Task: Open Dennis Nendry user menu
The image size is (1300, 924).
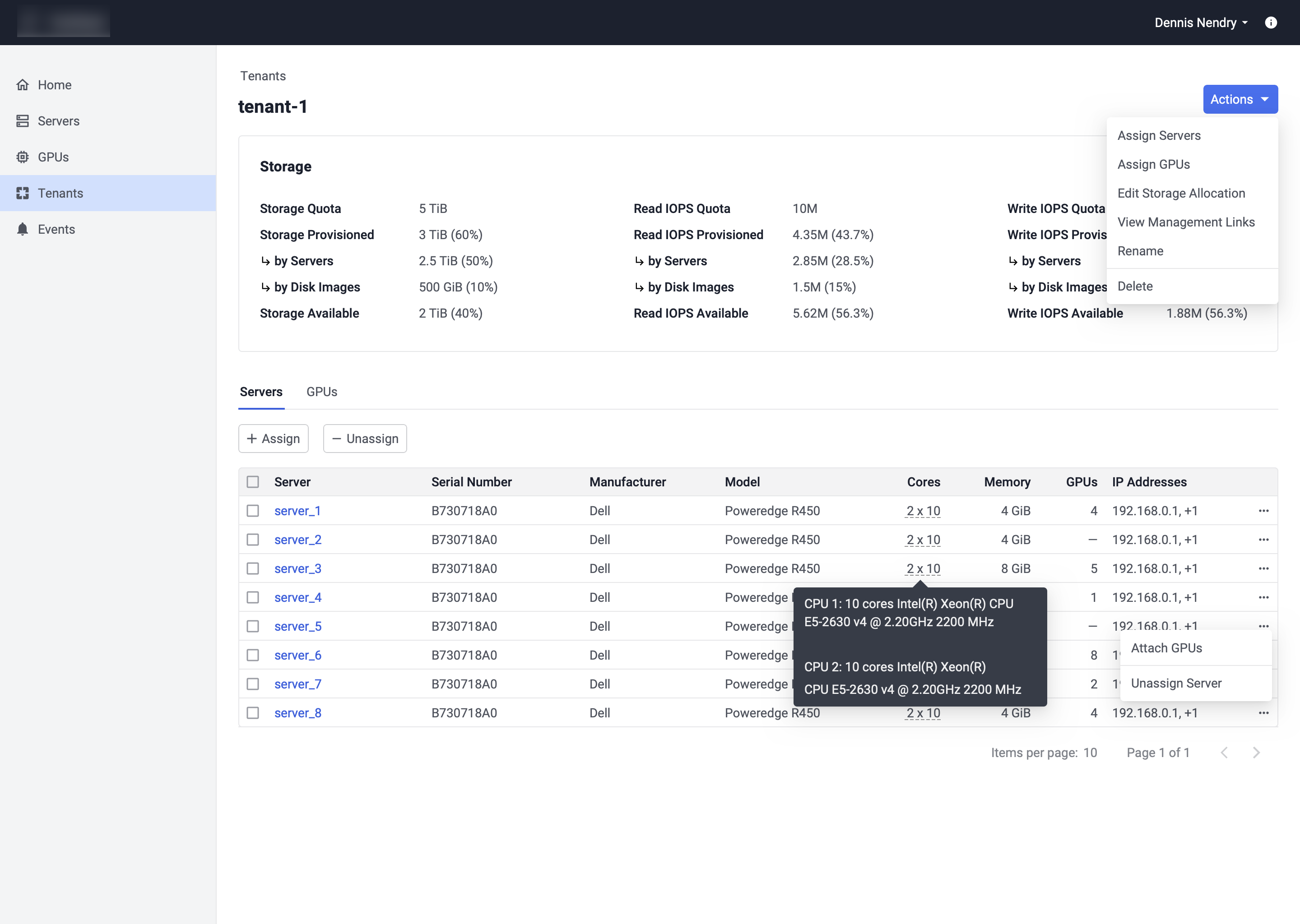Action: [1201, 23]
